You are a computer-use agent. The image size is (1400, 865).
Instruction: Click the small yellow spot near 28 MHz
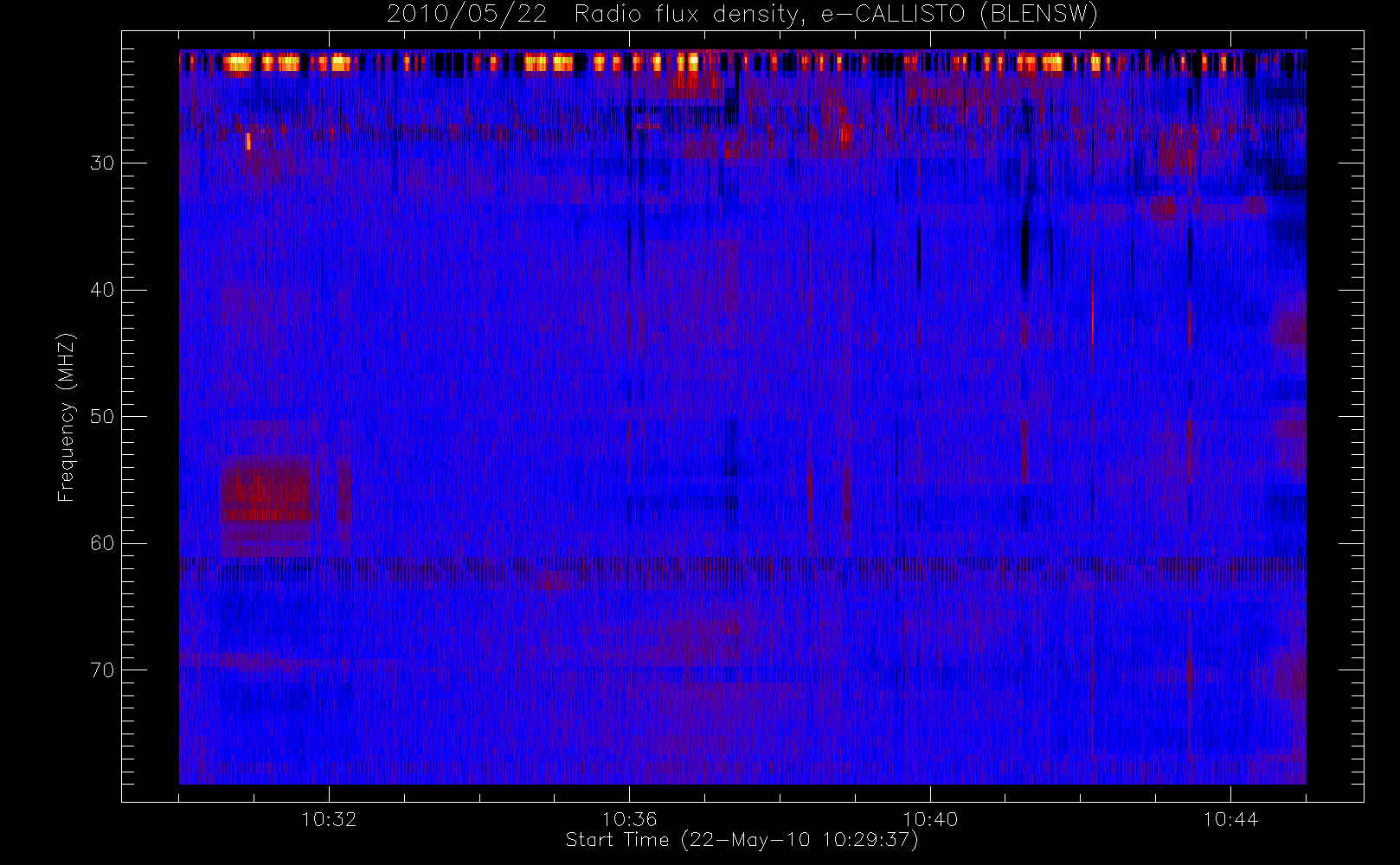pyautogui.click(x=248, y=141)
